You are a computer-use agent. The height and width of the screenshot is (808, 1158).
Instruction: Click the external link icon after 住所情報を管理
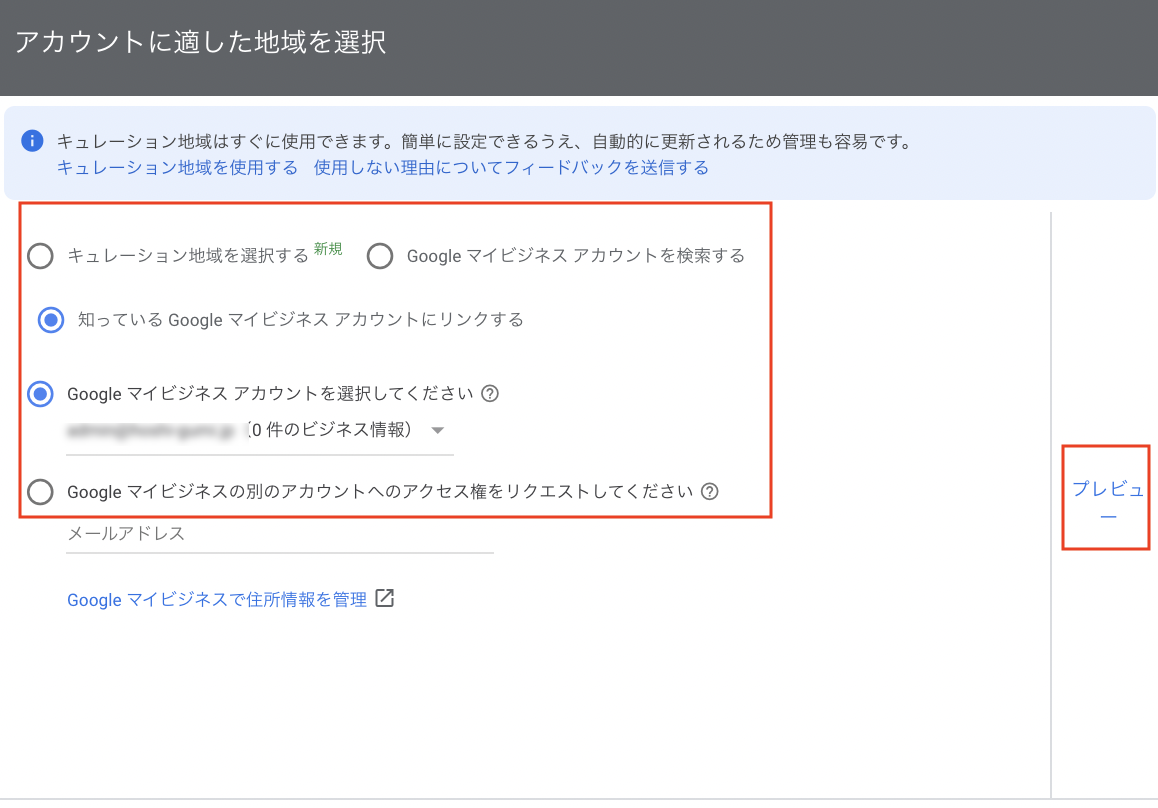click(x=387, y=597)
